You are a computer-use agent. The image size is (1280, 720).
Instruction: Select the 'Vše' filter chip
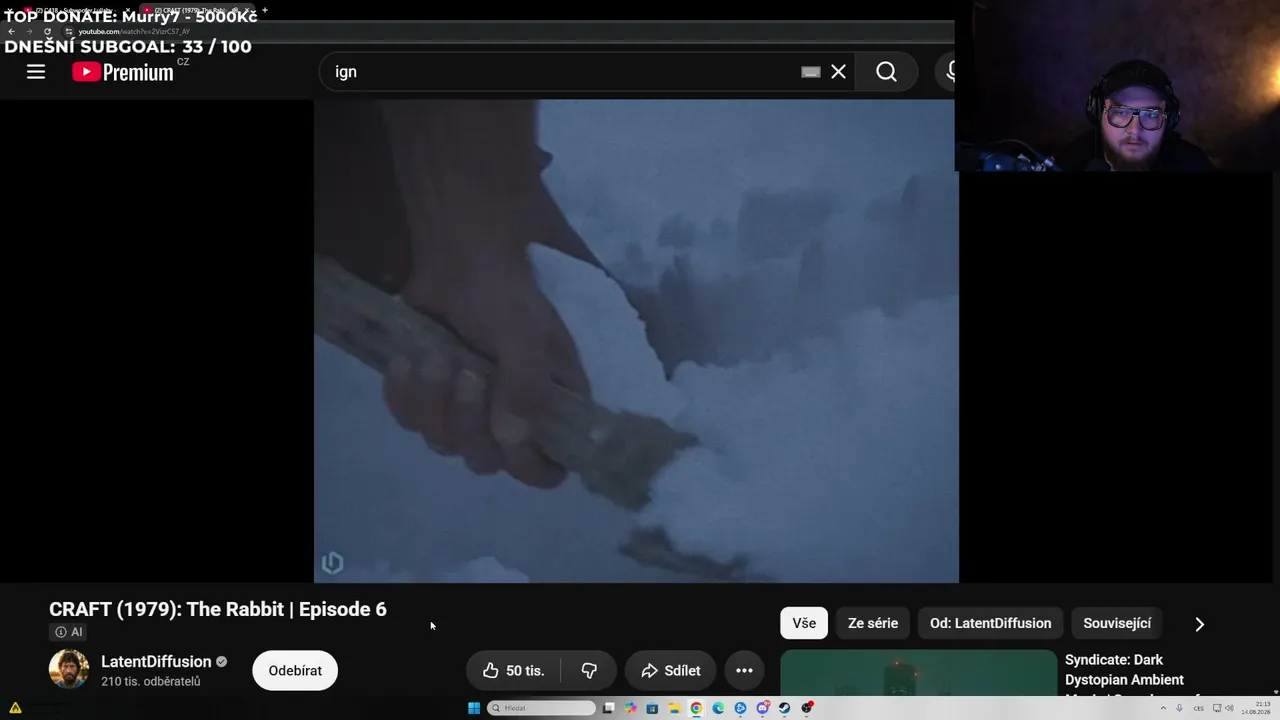(804, 623)
